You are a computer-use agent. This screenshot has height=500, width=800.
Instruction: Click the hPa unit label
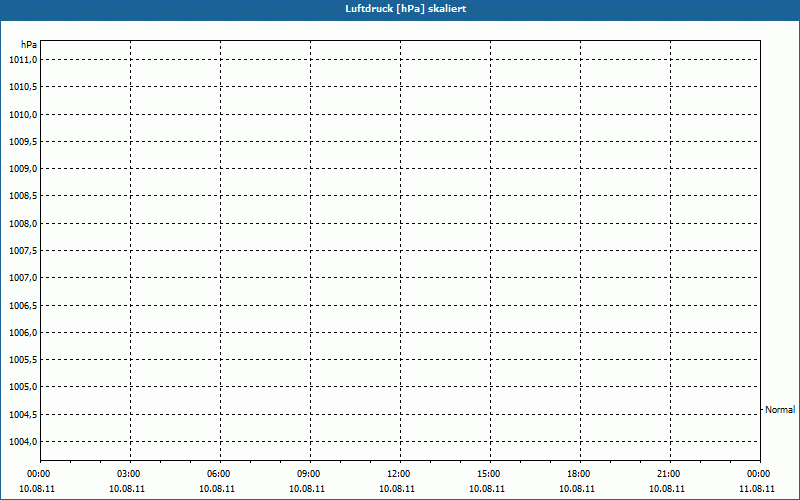(29, 45)
